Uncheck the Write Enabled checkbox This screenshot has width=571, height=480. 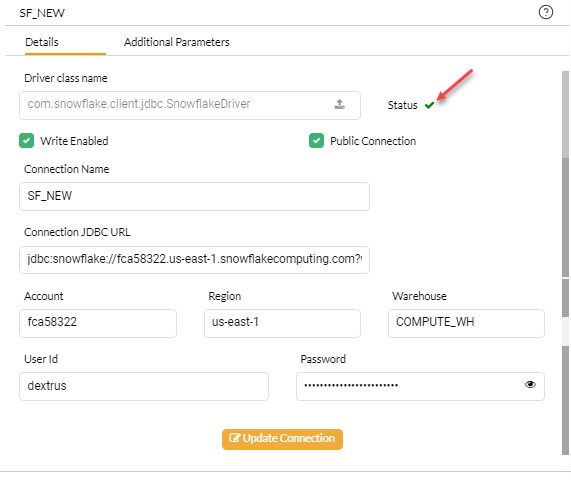27,141
